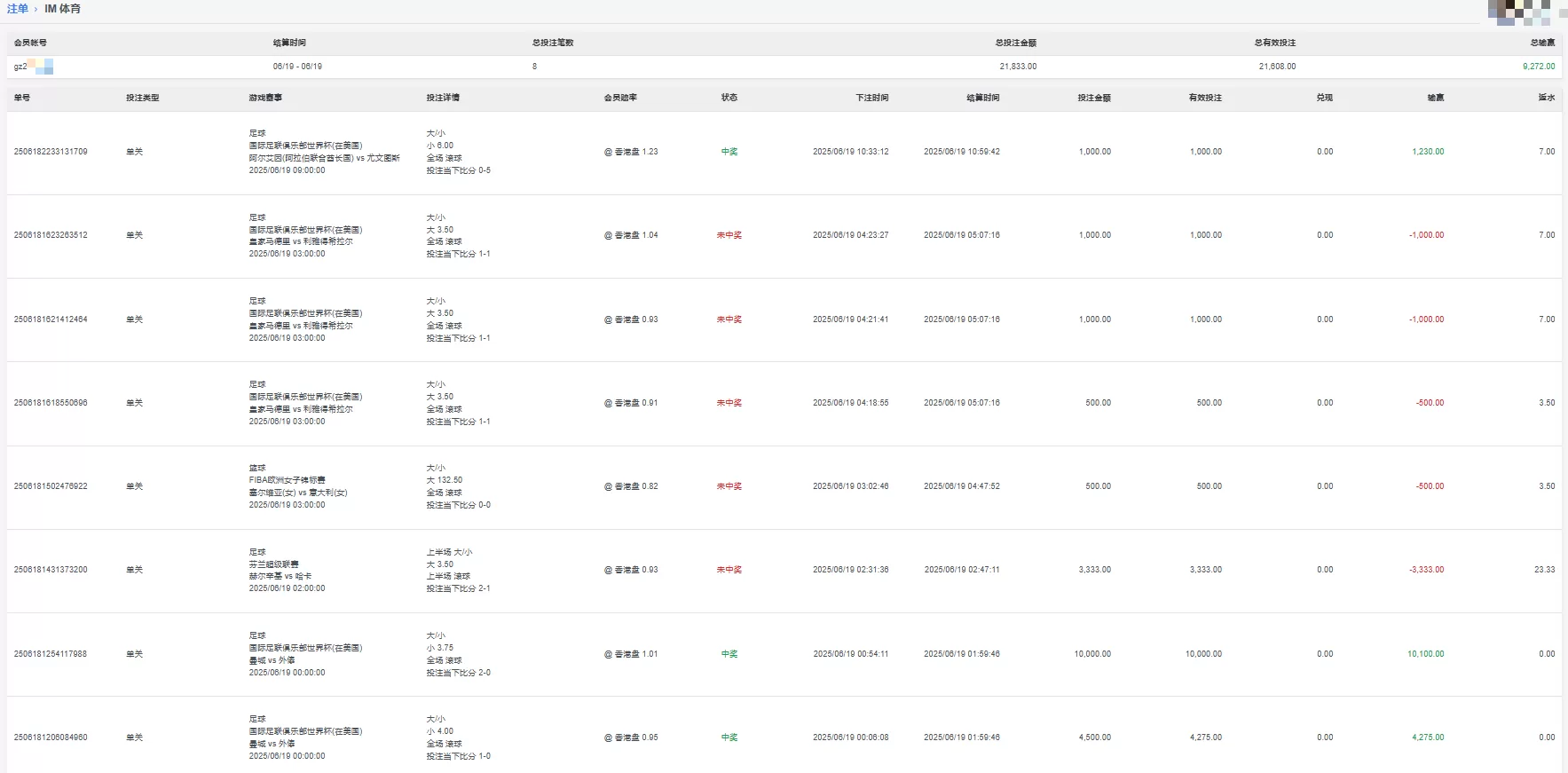Select the 单号 column header
This screenshot has width=1568, height=773.
[22, 98]
